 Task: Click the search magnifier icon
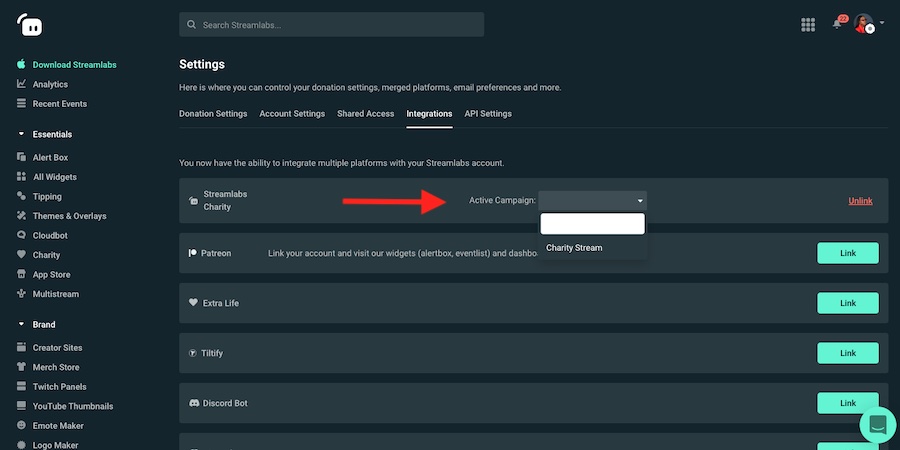point(192,25)
